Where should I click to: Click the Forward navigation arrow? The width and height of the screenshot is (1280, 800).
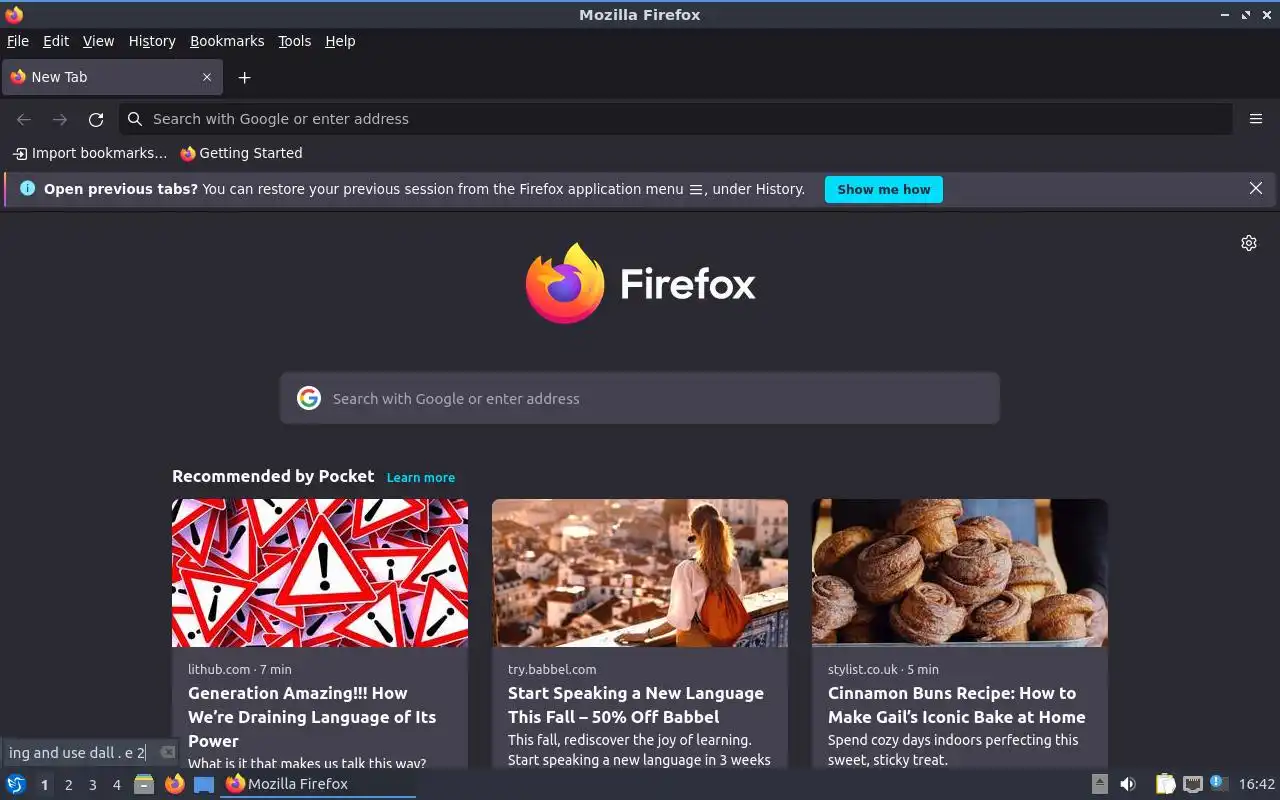(x=60, y=119)
